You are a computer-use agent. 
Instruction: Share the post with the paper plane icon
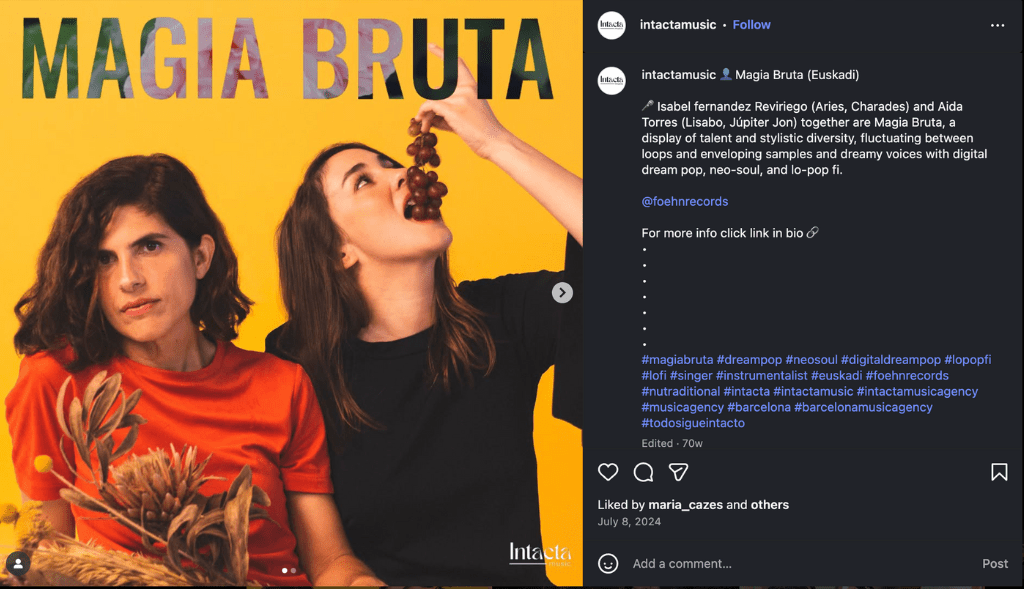(x=679, y=471)
